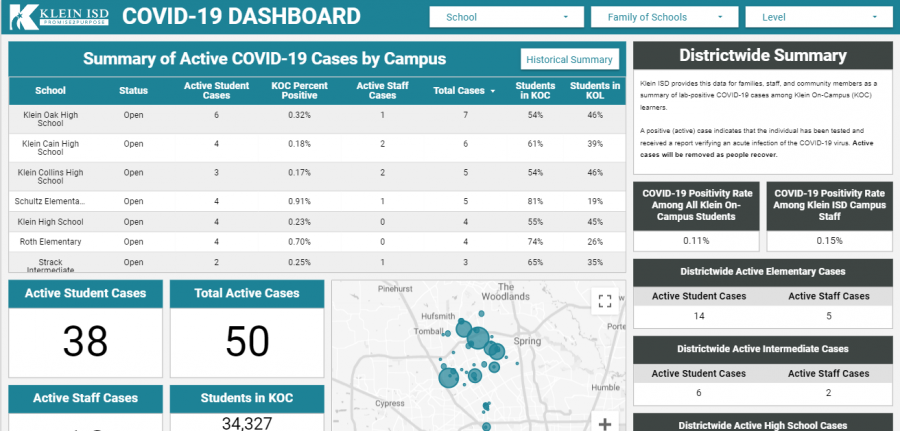Image resolution: width=900 pixels, height=431 pixels.
Task: Click the 0.91% KOC percent cell
Action: [300, 201]
